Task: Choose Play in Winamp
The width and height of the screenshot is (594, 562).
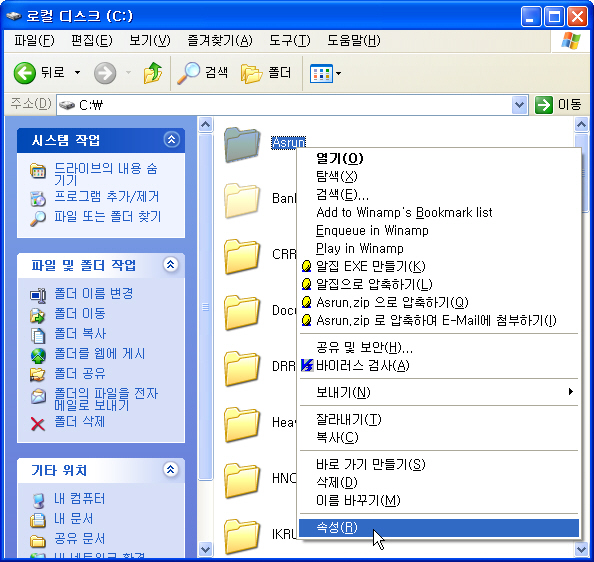Action: [439, 248]
